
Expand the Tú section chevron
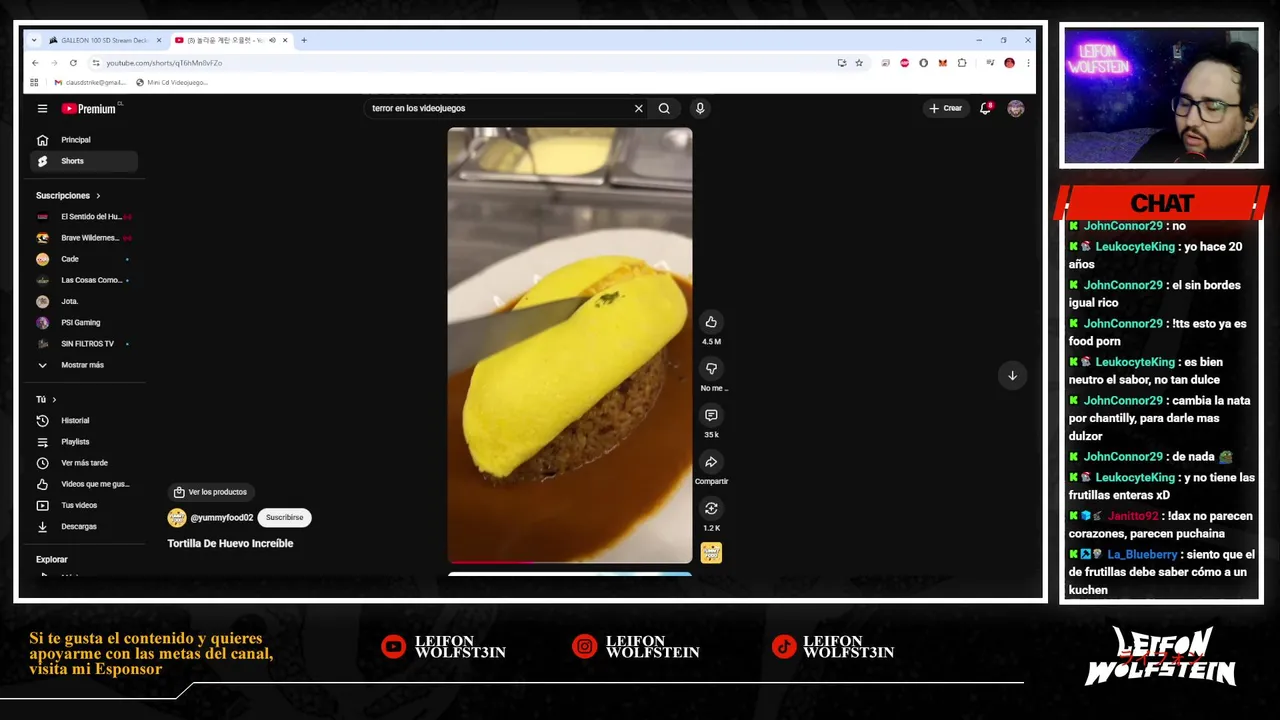54,400
